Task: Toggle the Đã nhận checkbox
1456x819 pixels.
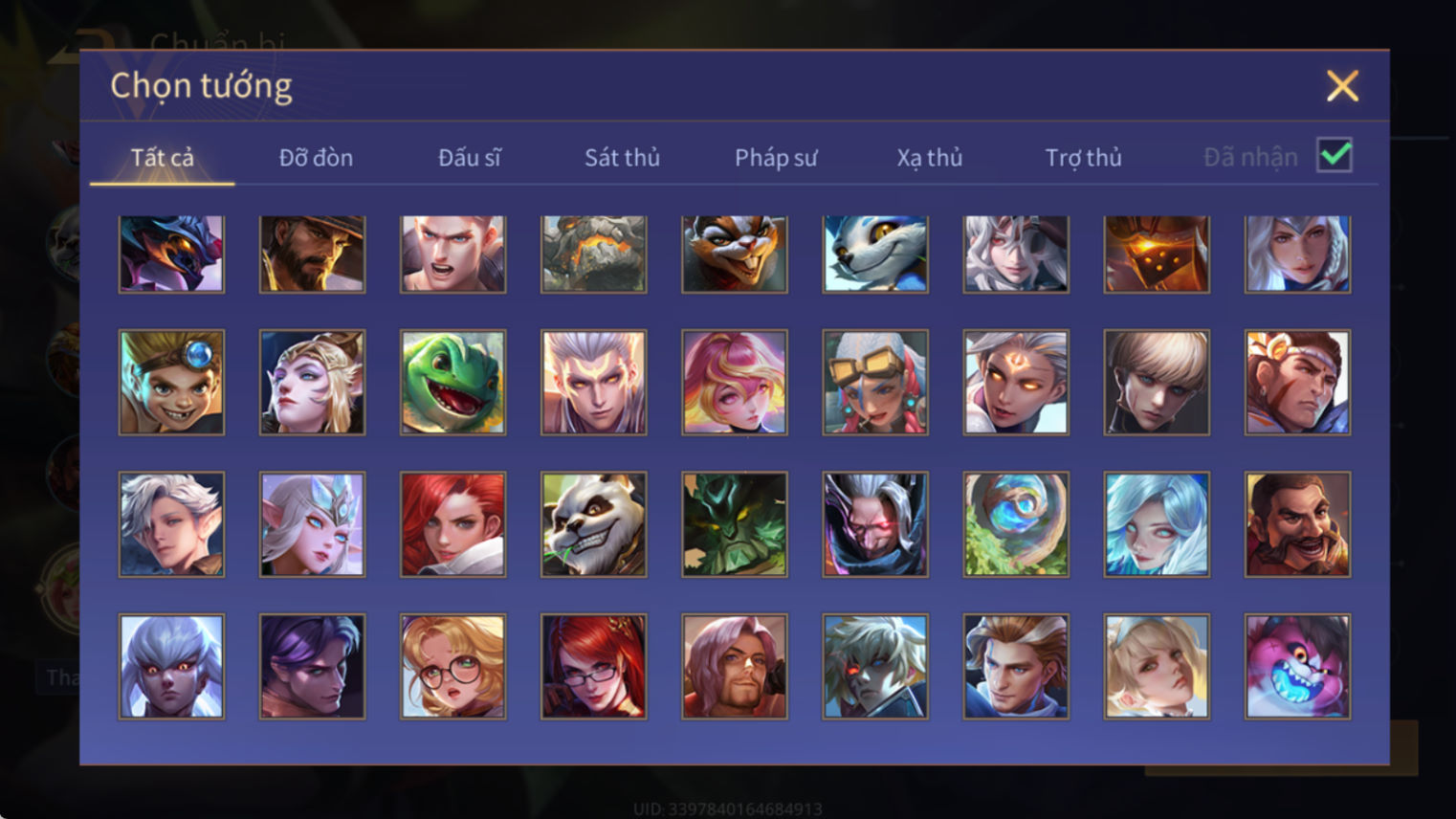Action: [1335, 155]
